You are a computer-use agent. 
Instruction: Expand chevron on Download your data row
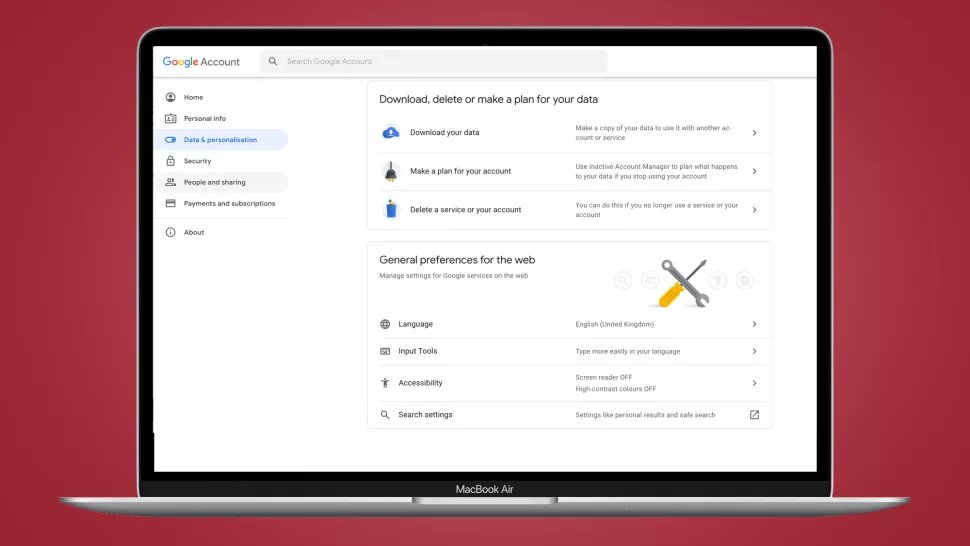754,132
